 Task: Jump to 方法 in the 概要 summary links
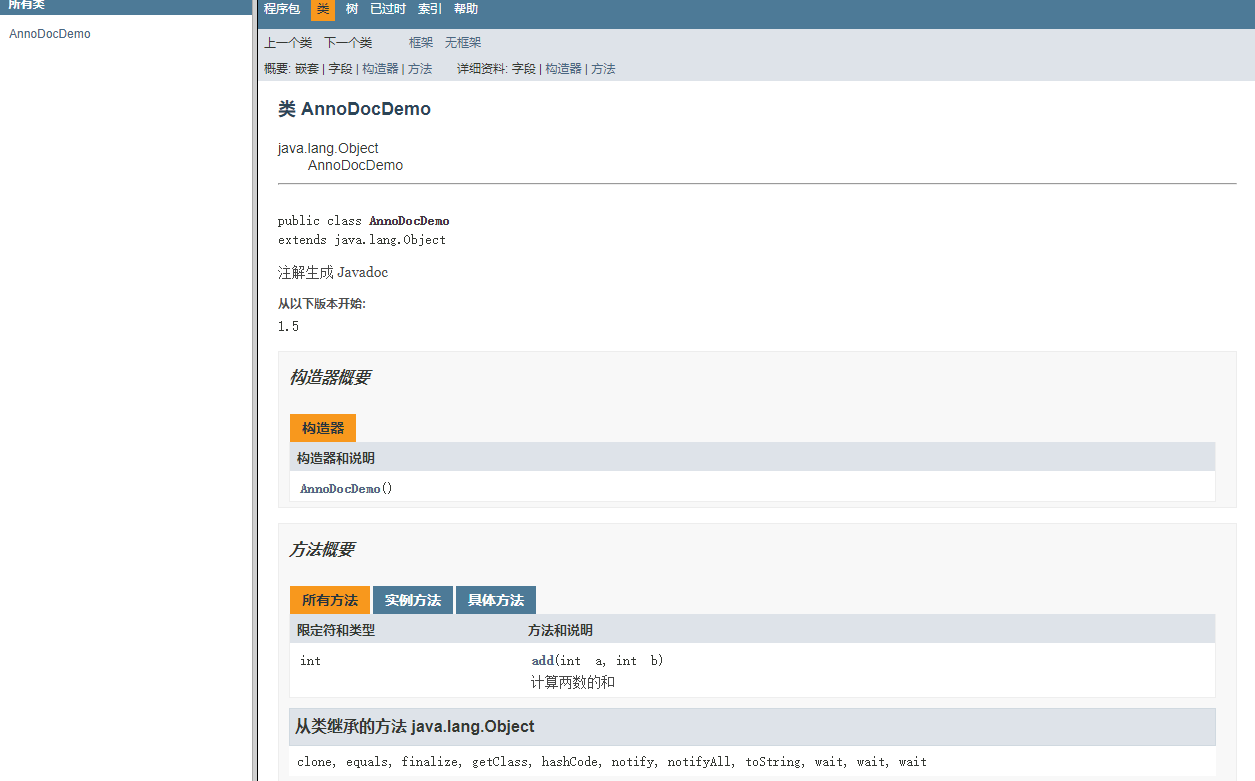[x=420, y=69]
